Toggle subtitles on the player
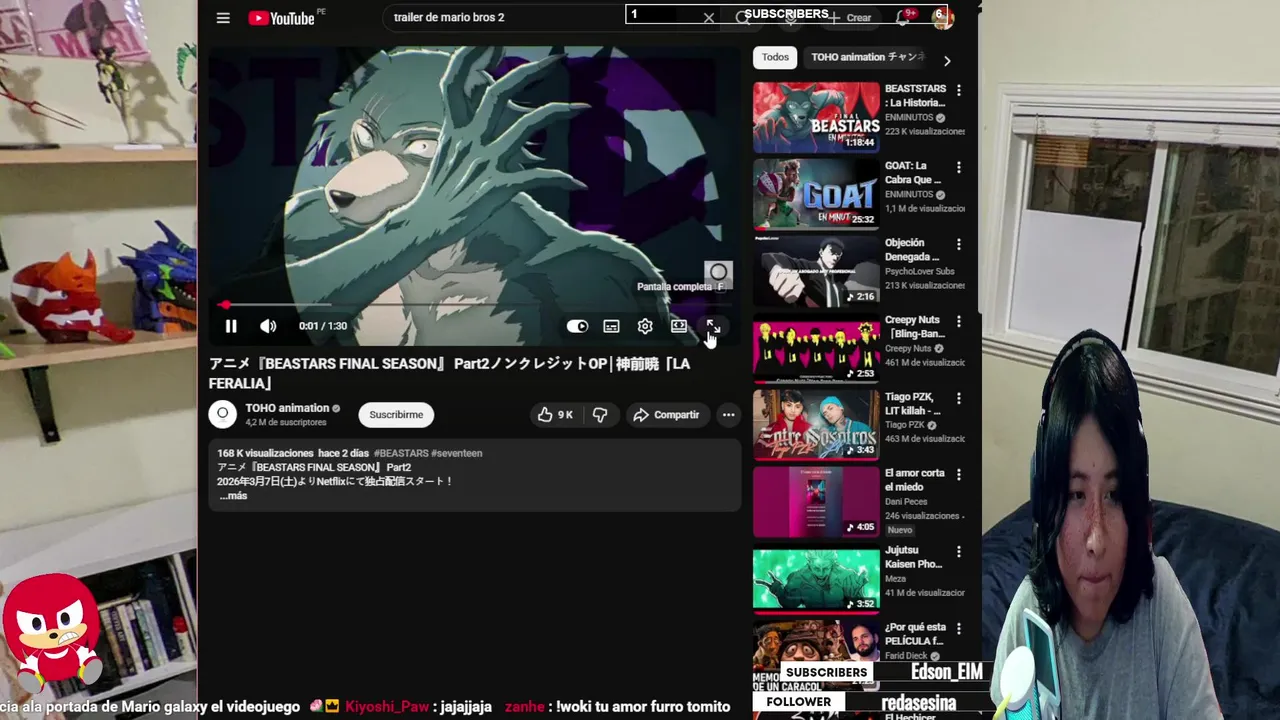Screen dimensions: 1280x720 (611, 326)
